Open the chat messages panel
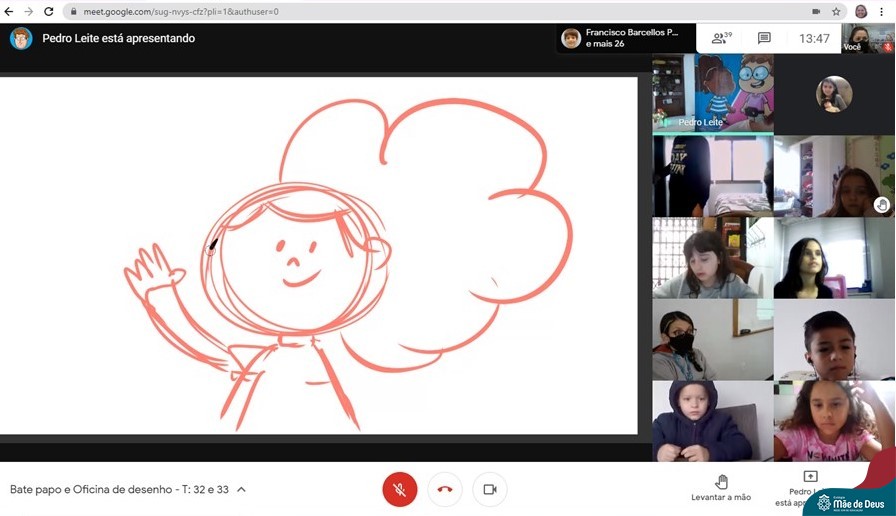 click(764, 38)
